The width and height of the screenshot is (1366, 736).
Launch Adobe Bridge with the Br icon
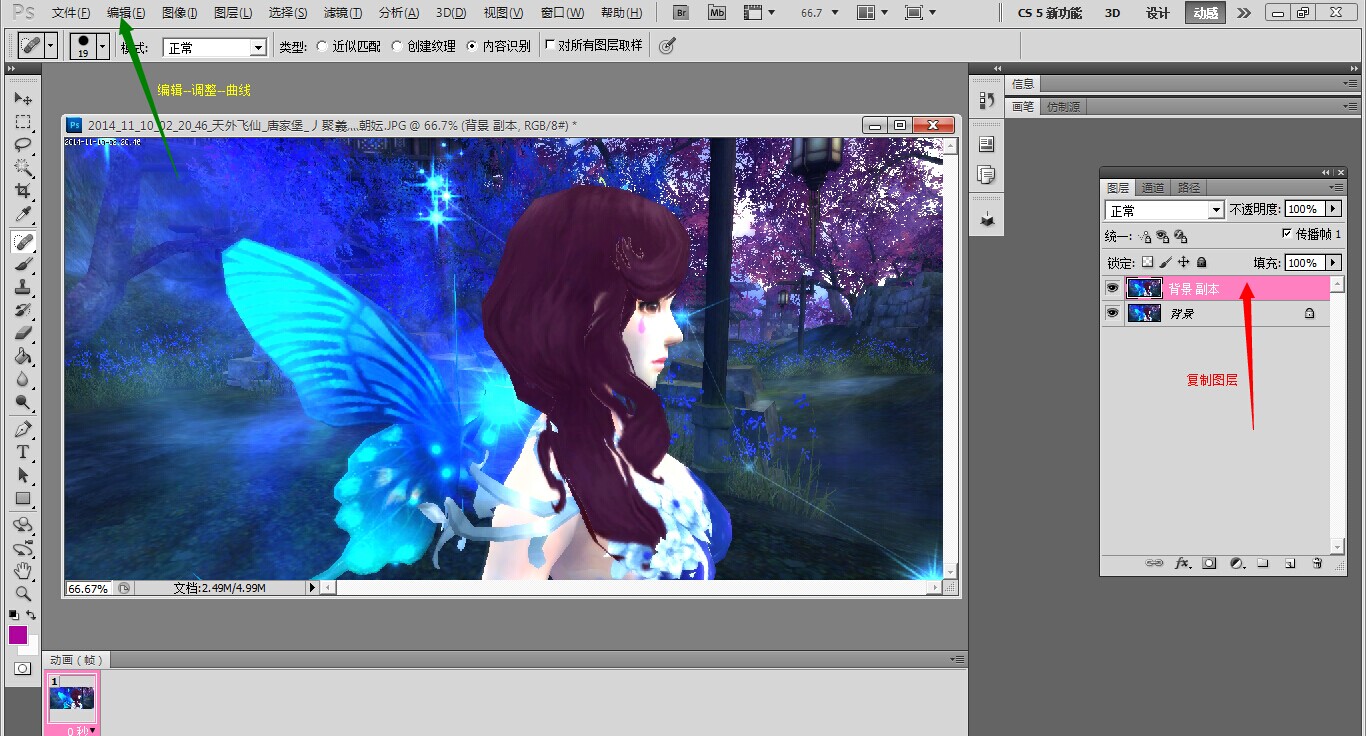coord(681,13)
